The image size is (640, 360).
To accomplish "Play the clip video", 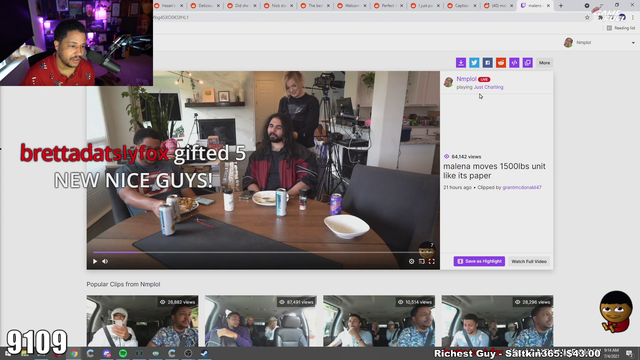I will coord(95,261).
